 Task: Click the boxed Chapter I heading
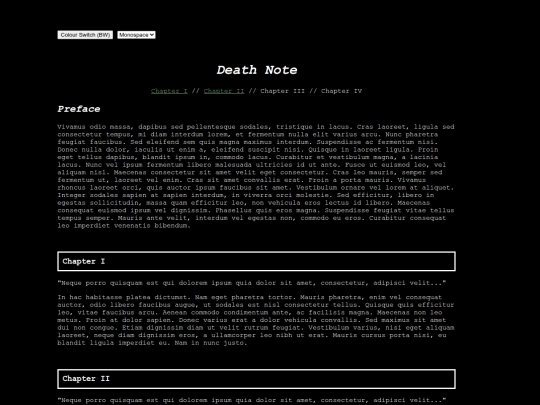point(257,261)
